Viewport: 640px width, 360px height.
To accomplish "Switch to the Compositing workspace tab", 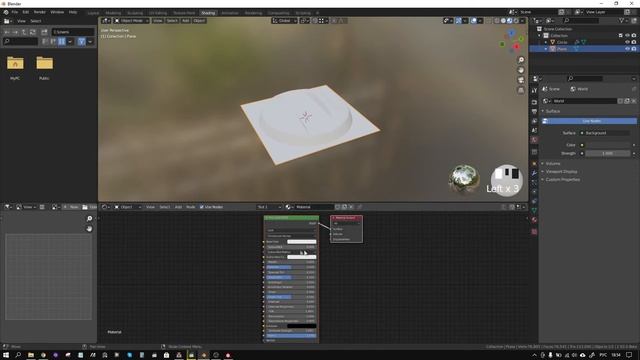I will point(278,13).
